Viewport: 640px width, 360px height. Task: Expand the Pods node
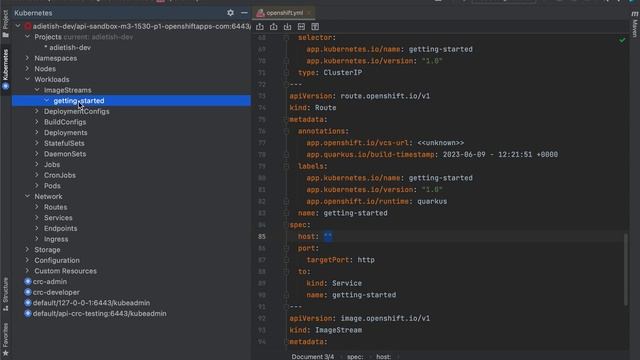pyautogui.click(x=37, y=186)
